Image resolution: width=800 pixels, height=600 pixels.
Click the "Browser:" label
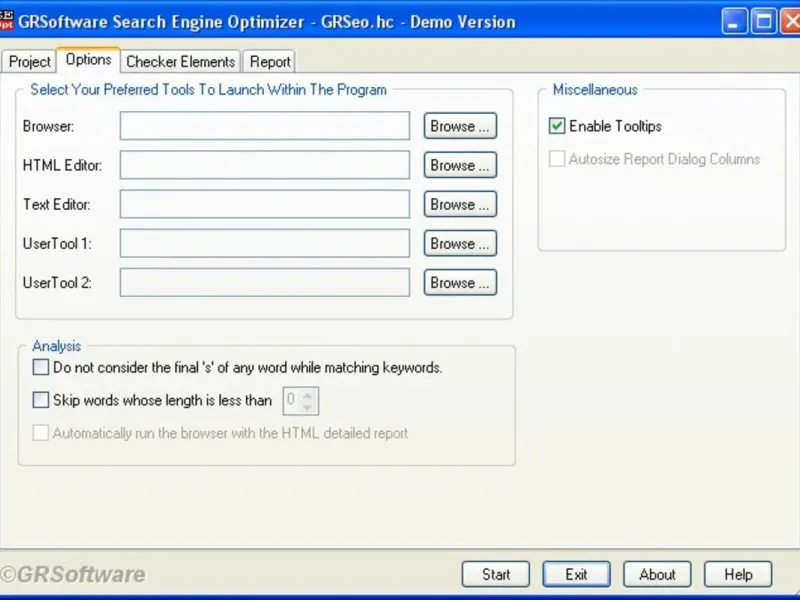[x=48, y=126]
